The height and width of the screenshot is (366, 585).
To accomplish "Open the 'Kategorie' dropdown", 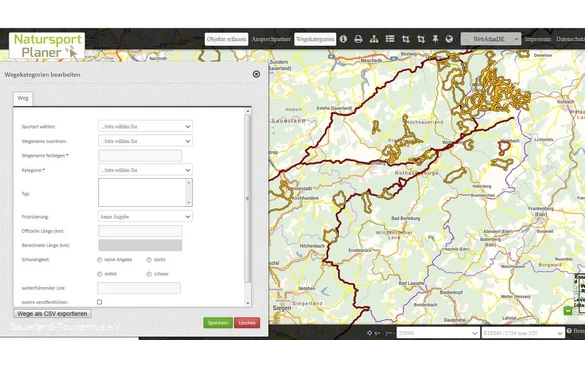I will 146,170.
